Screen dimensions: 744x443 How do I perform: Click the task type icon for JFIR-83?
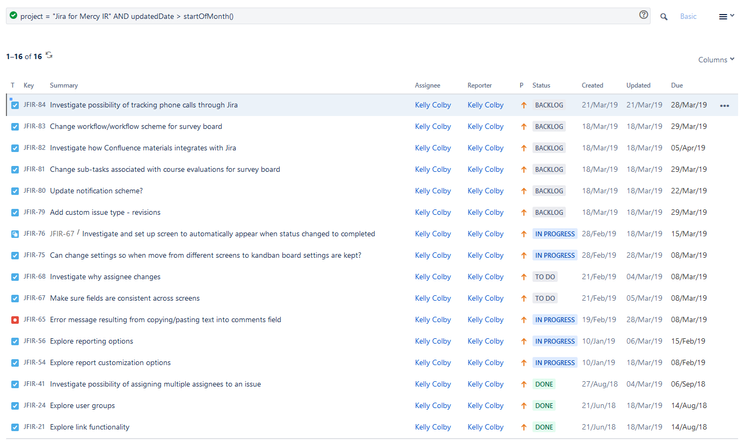point(15,127)
